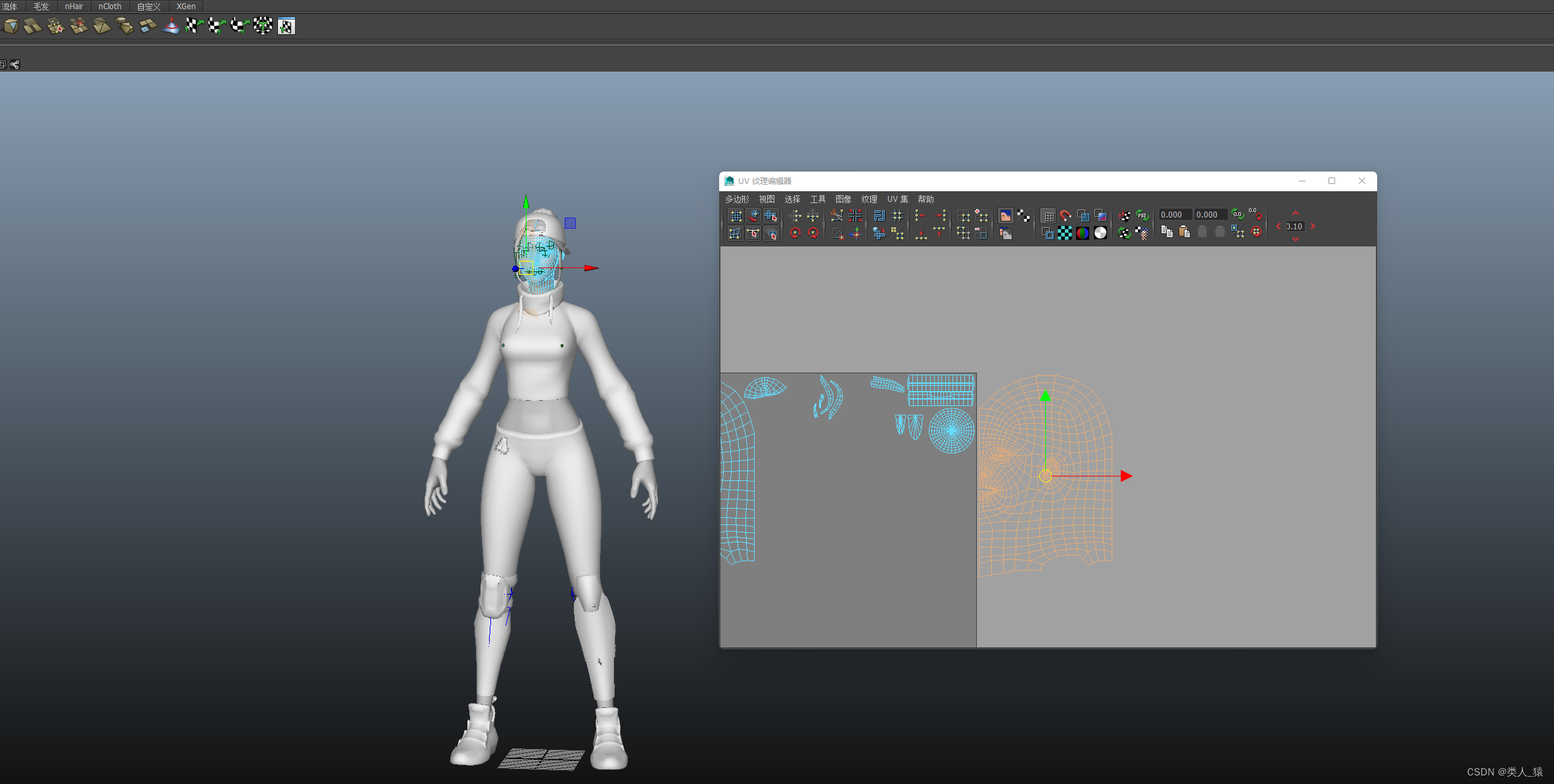Click the share icon above viewport
Viewport: 1554px width, 784px height.
(x=14, y=64)
